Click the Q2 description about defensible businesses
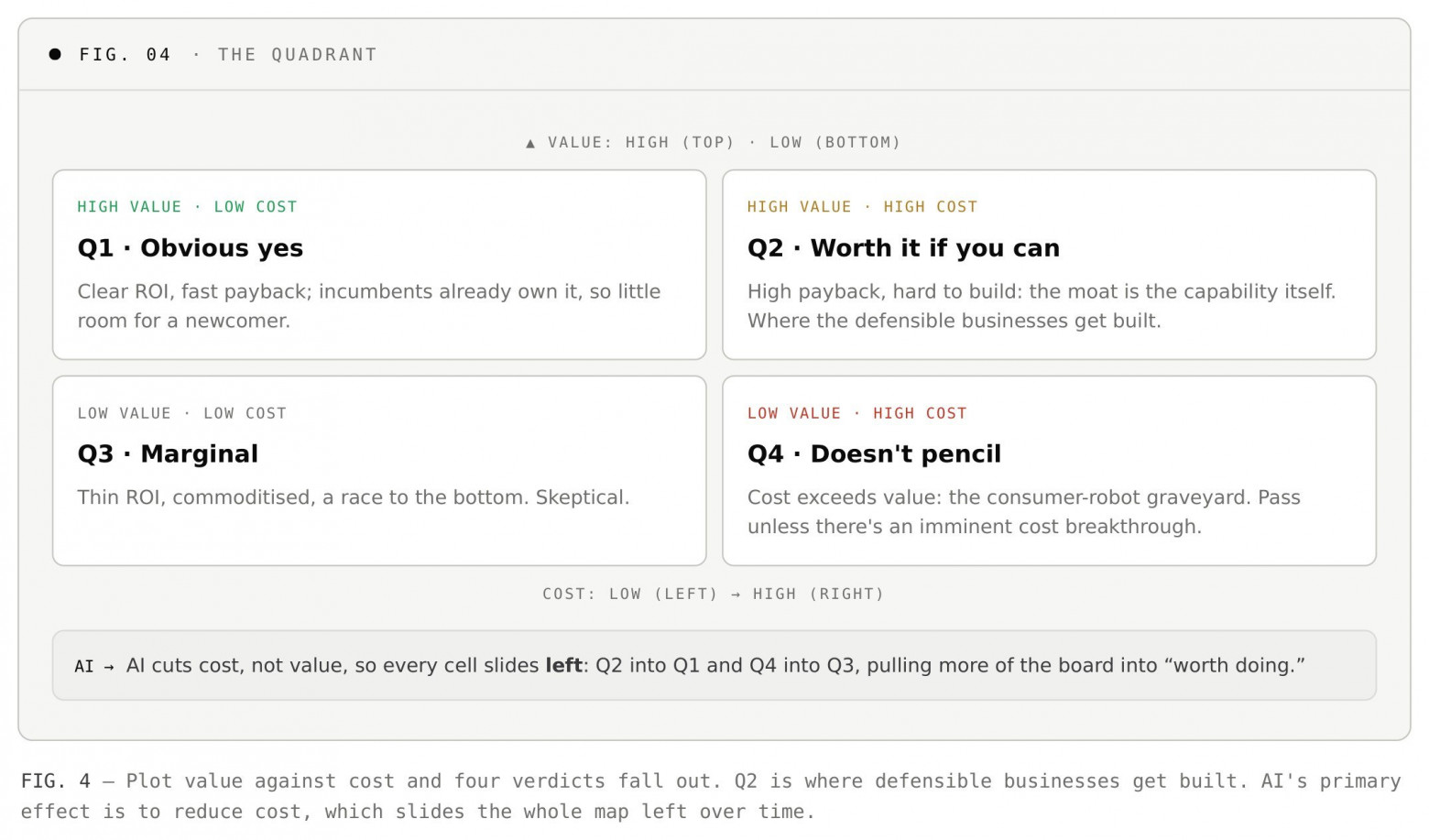Screen dimensions: 1429x840 point(1042,306)
